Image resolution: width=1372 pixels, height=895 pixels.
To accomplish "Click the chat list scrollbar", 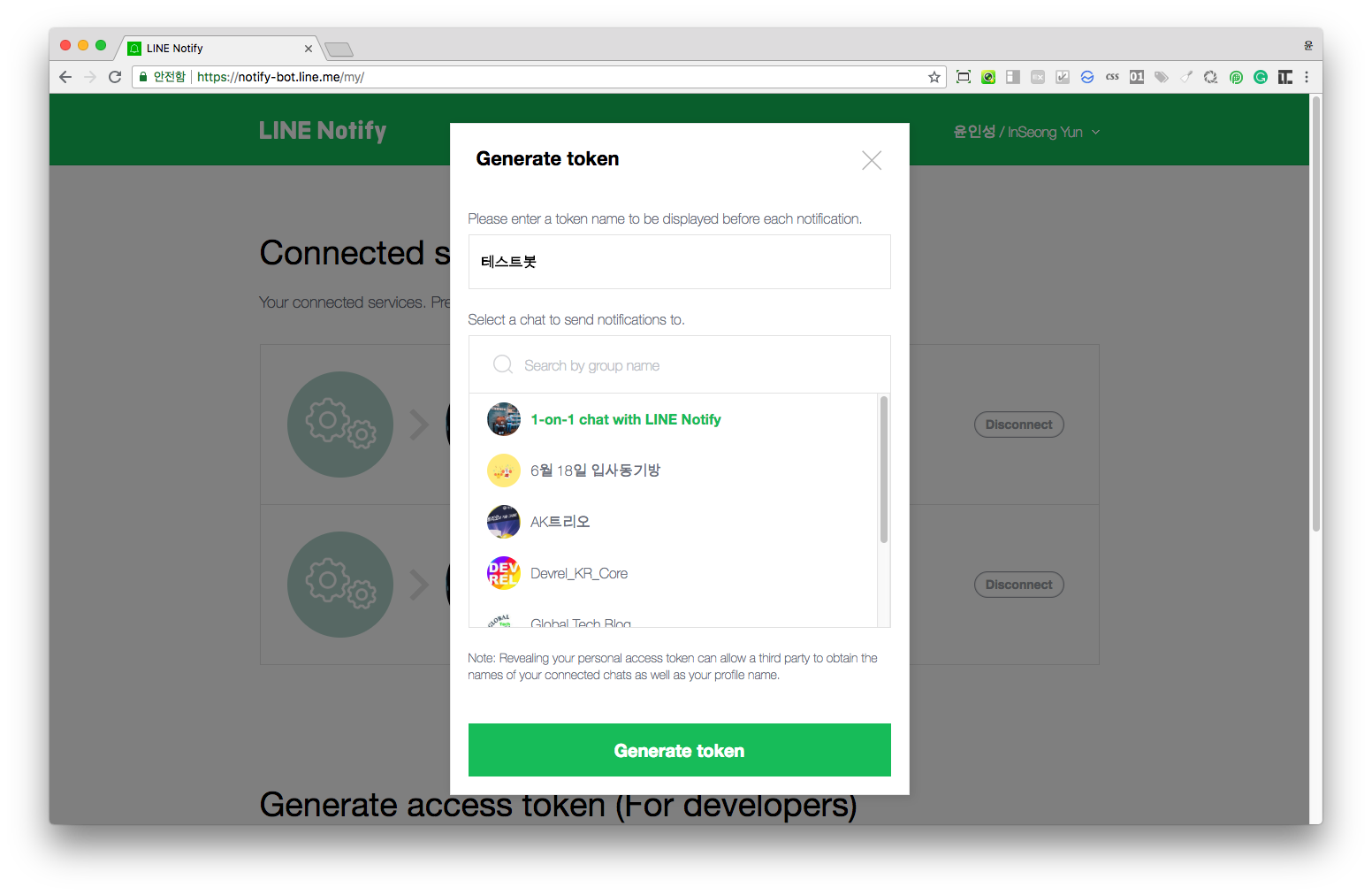I will (884, 470).
